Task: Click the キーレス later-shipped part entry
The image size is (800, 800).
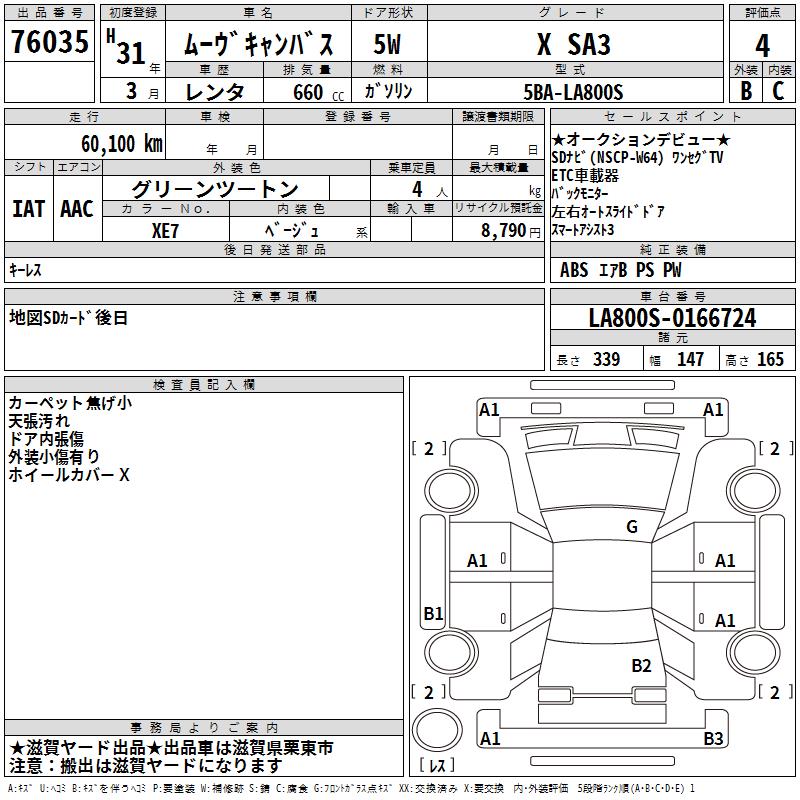Action: [25, 270]
